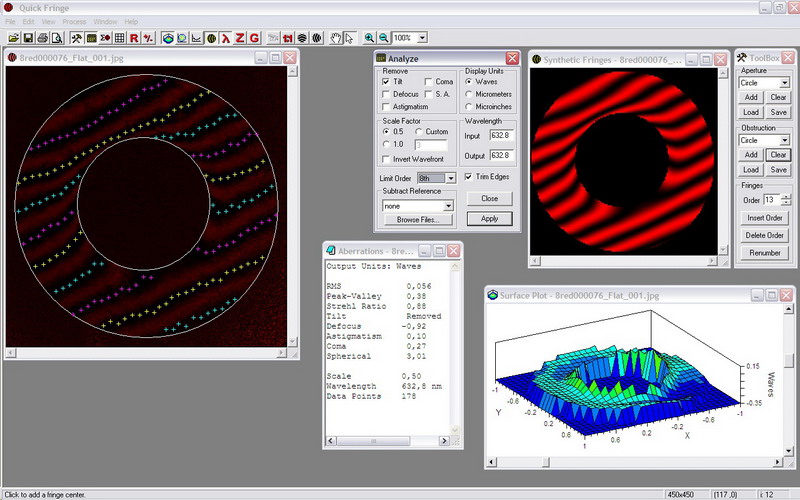800x500 pixels.
Task: Open the Edit menu
Action: [x=29, y=22]
